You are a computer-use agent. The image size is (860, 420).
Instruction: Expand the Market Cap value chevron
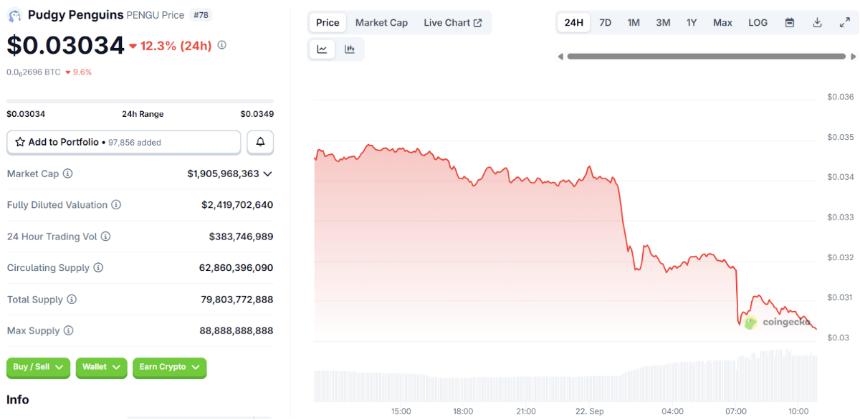coord(268,174)
